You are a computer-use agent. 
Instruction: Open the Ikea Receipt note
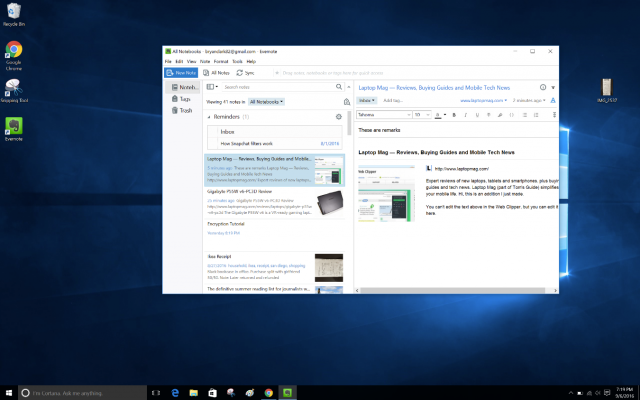274,267
